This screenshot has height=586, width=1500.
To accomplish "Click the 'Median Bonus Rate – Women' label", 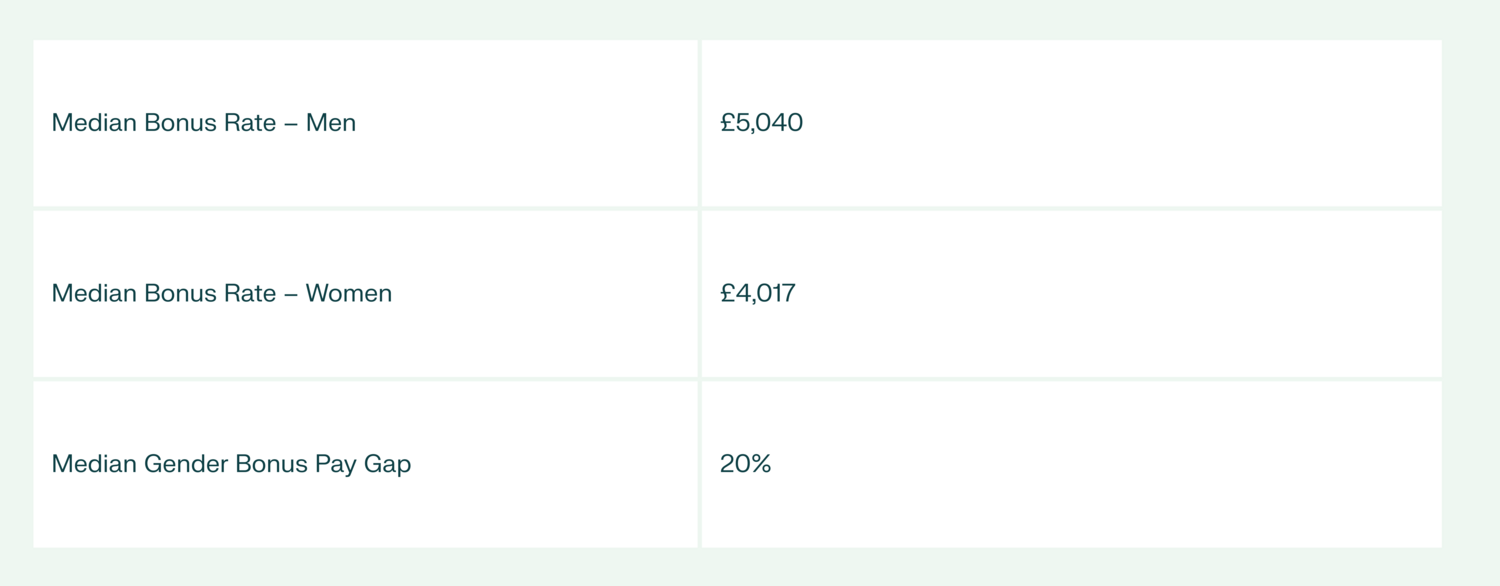I will tap(221, 294).
